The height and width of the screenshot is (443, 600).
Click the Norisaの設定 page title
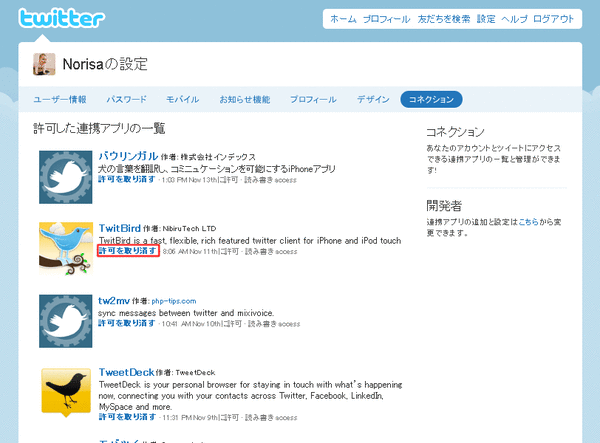[105, 64]
